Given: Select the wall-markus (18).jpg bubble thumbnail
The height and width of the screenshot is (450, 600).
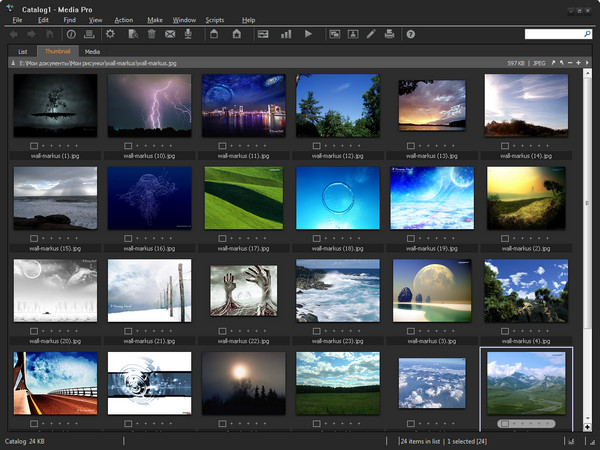Looking at the screenshot, I should coord(337,197).
